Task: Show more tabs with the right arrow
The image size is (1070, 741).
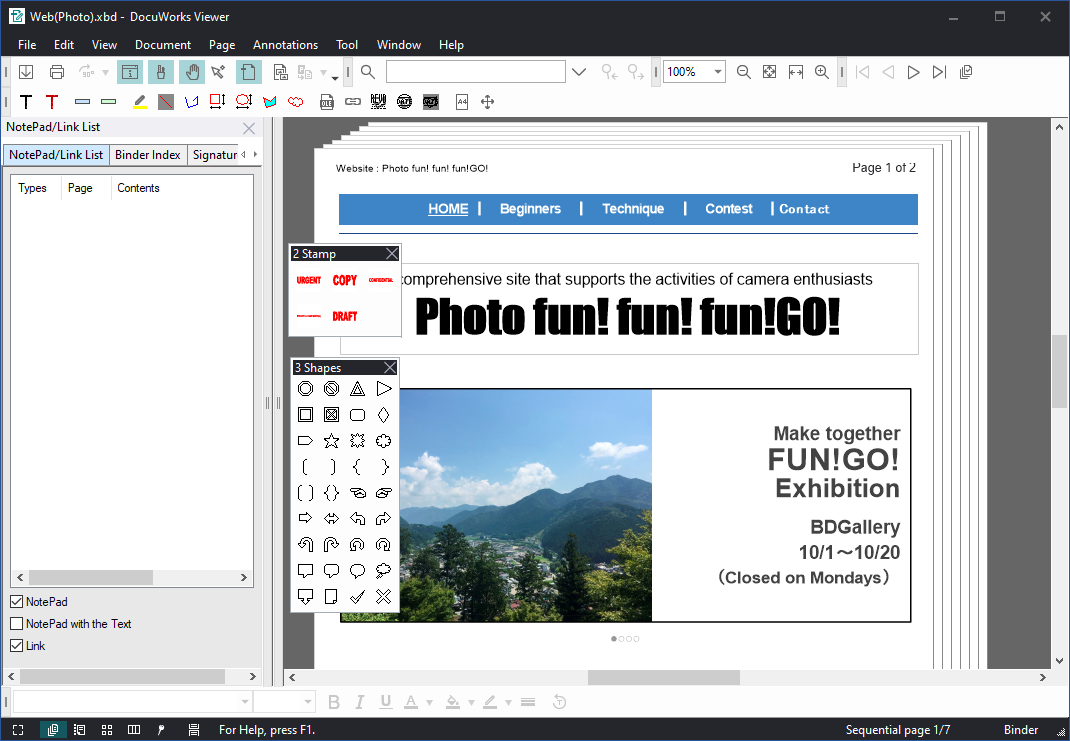Action: 255,154
